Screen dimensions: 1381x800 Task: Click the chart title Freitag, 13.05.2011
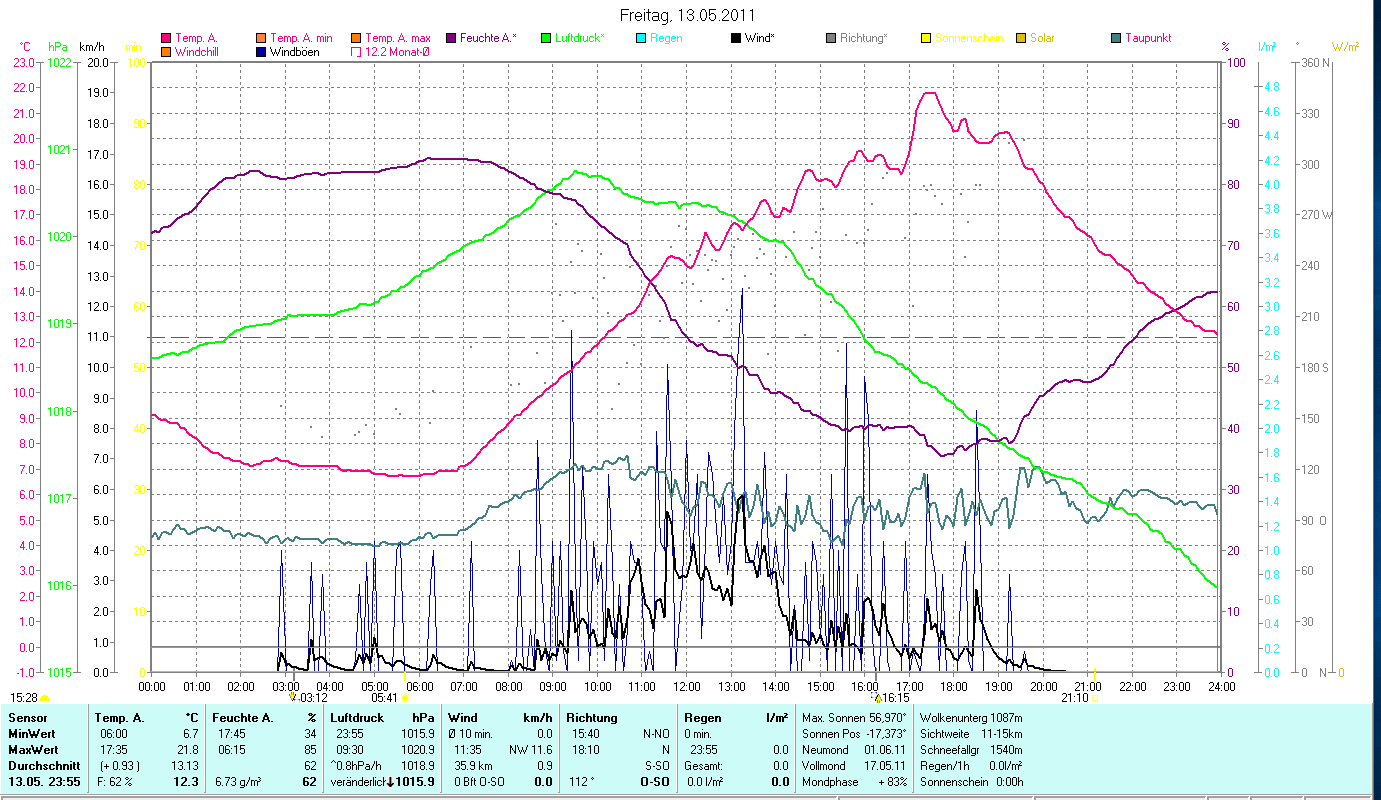point(688,15)
